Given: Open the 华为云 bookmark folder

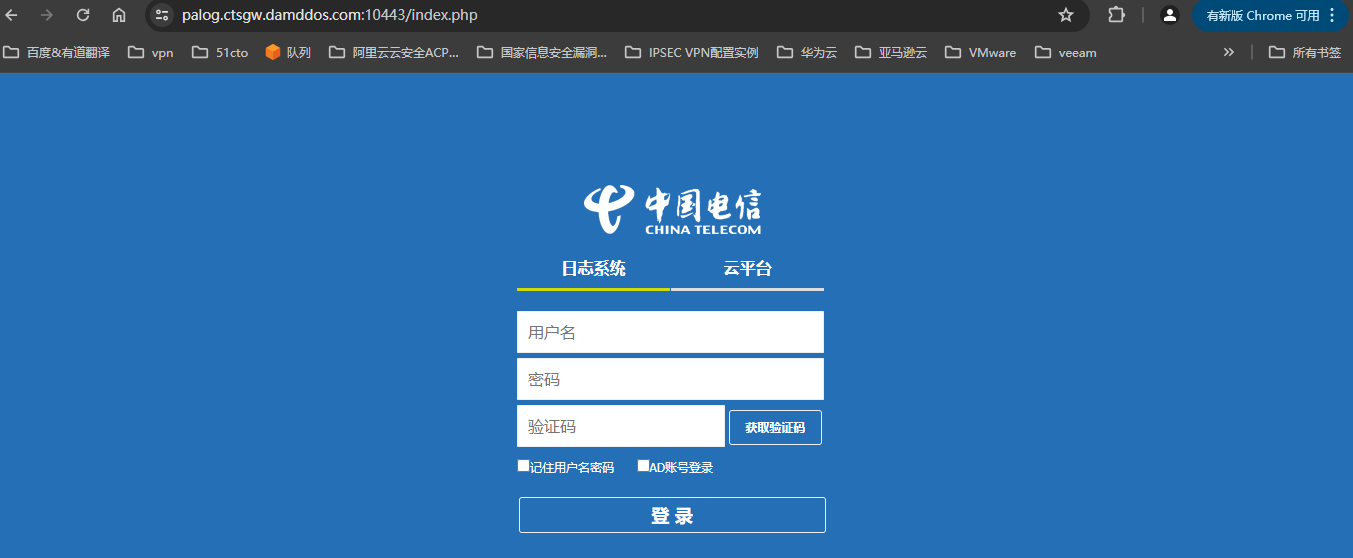Looking at the screenshot, I should coord(807,52).
